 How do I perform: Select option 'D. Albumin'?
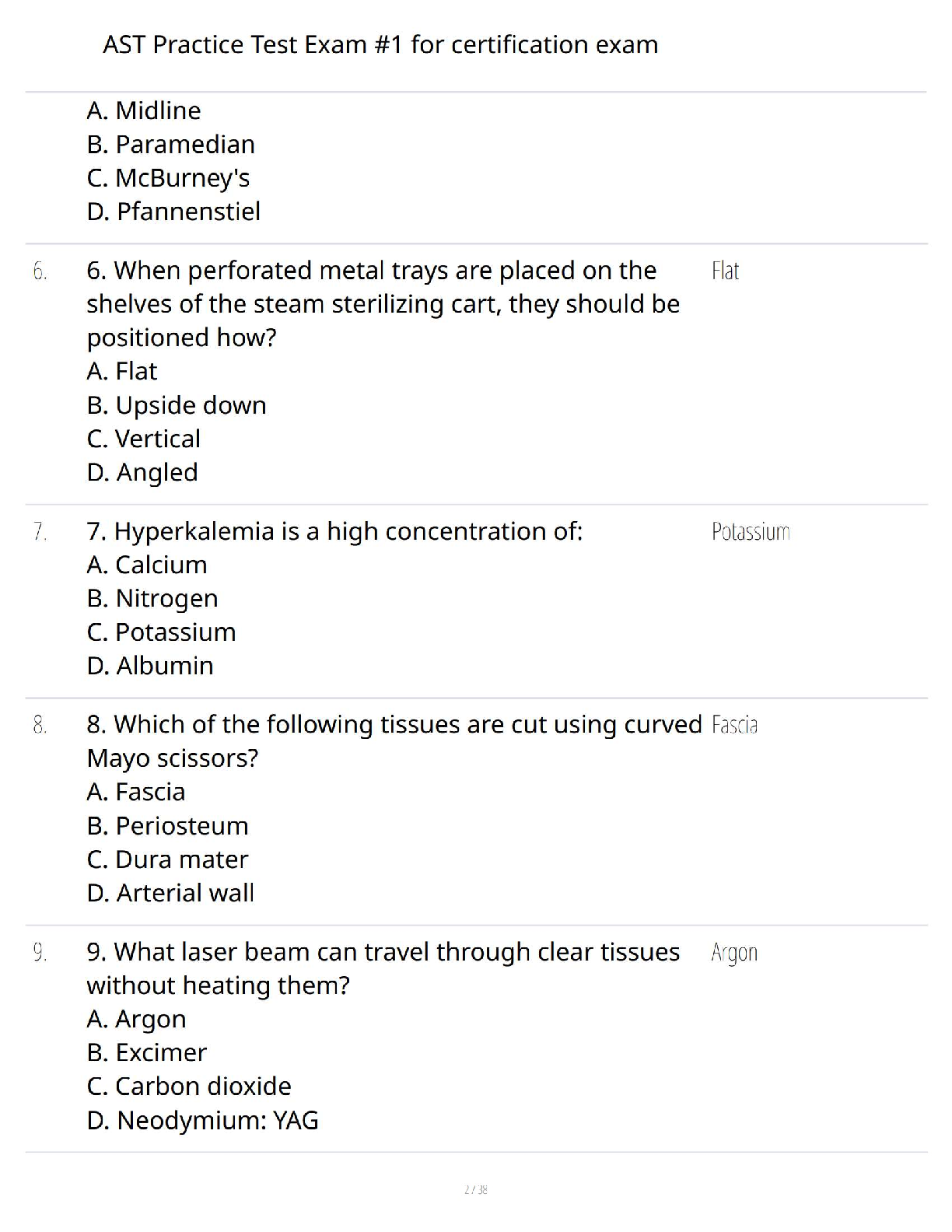150,667
